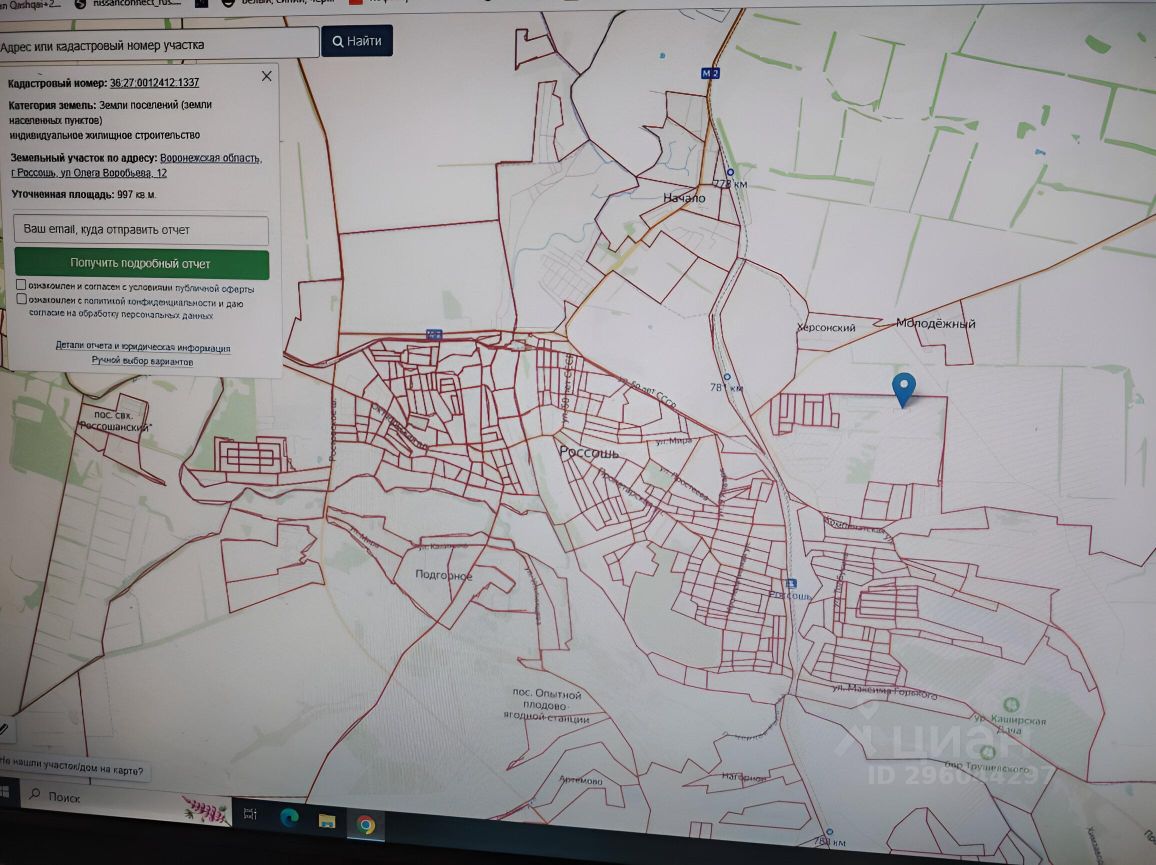
Task: Tick the public offer agreement checkbox
Action: pos(21,285)
